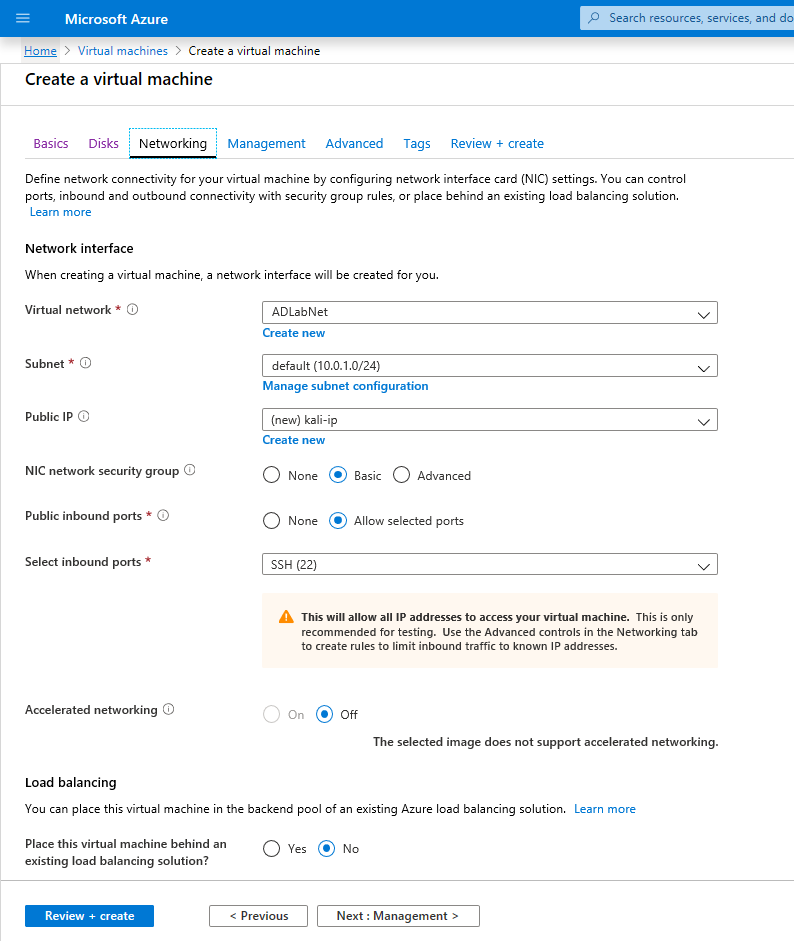Screen dimensions: 794x941
Task: Open the Disks tab
Action: [x=103, y=144]
